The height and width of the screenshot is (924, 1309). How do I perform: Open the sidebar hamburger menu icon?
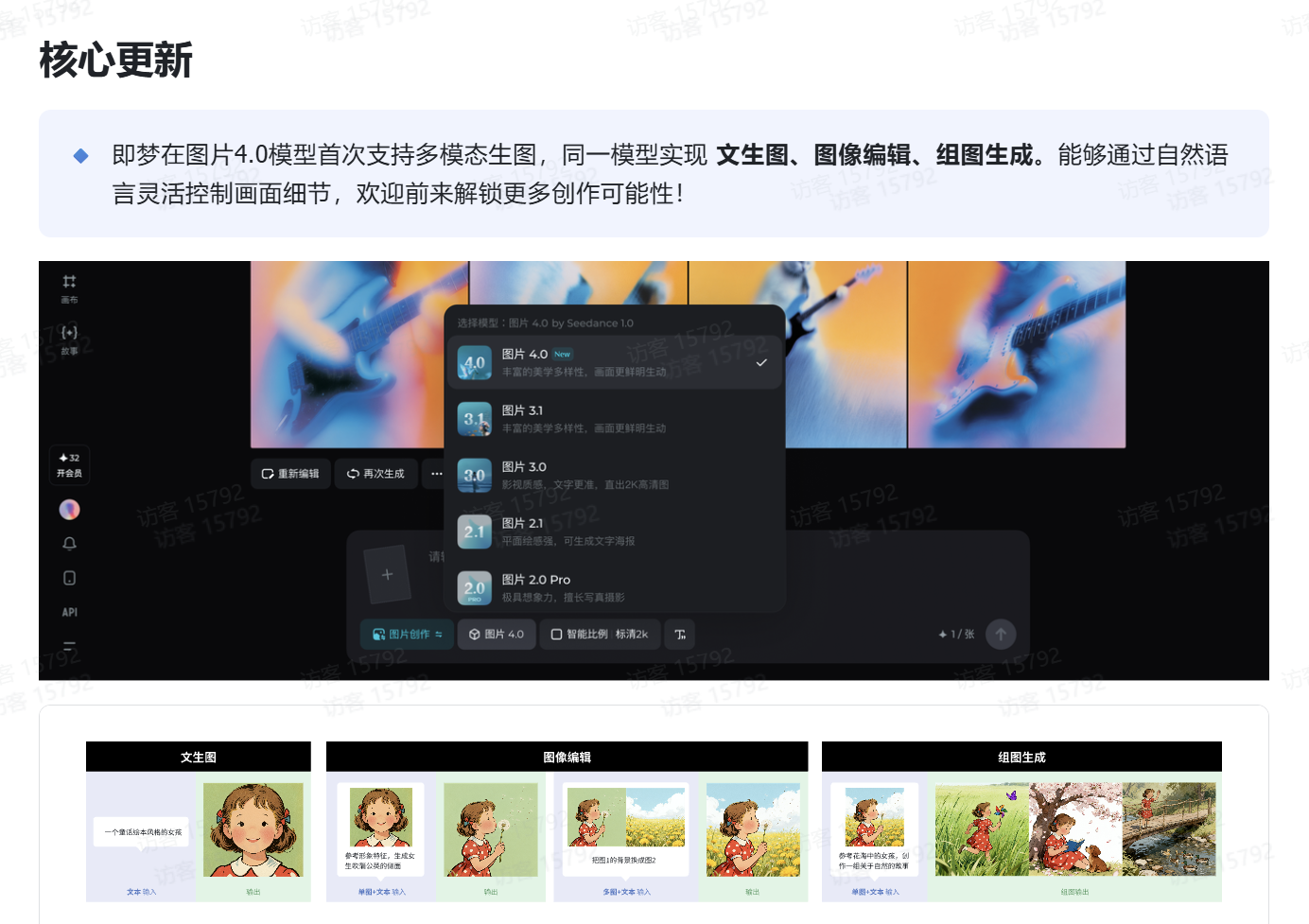[x=68, y=644]
